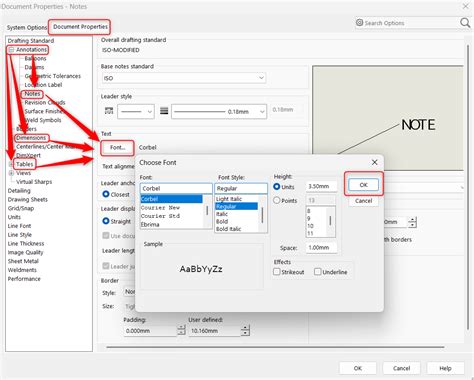This screenshot has height=380, width=474.
Task: Choose Courier Std in font list
Action: (160, 216)
